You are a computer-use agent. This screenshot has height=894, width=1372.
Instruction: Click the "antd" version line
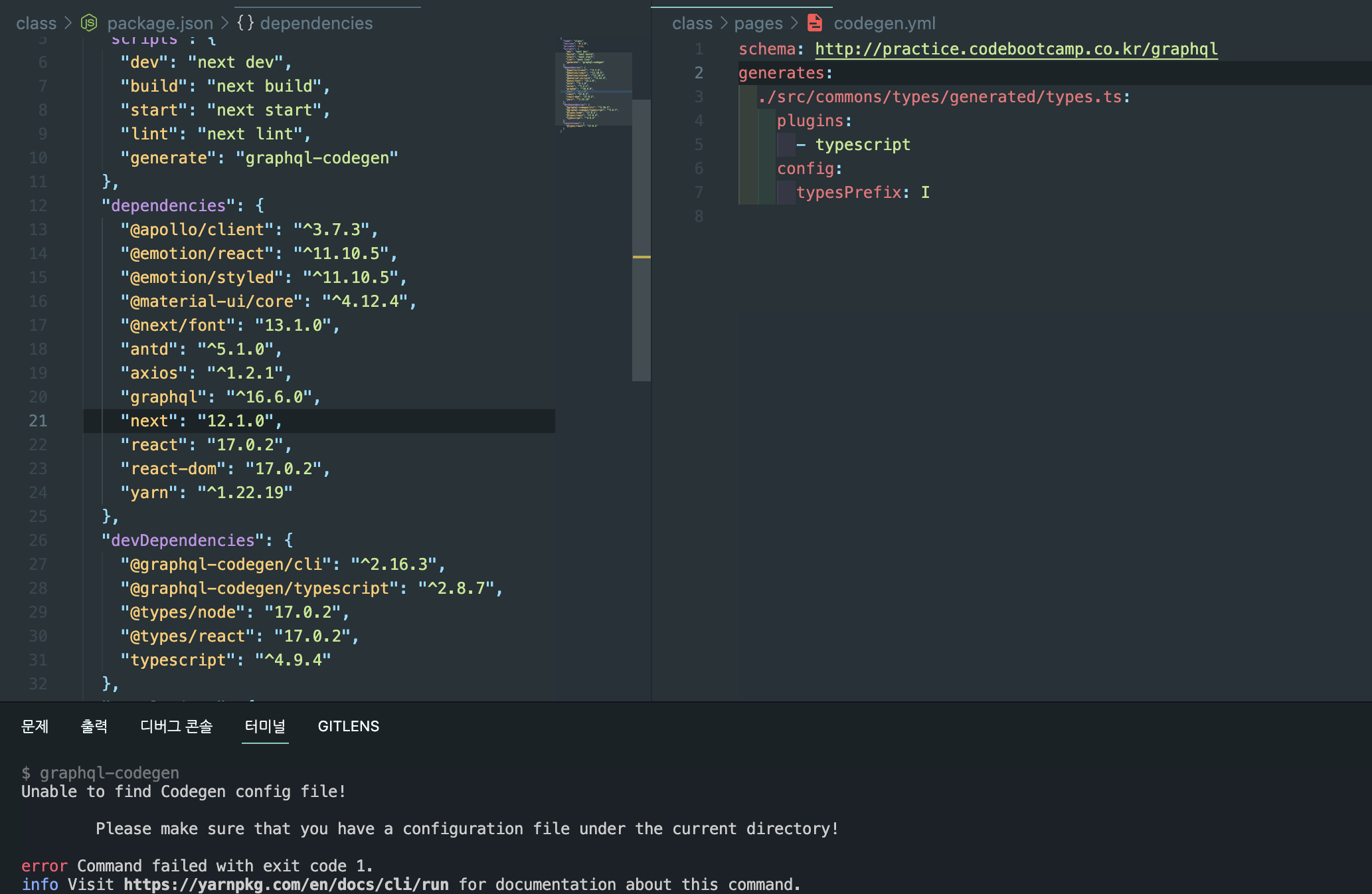(x=201, y=349)
